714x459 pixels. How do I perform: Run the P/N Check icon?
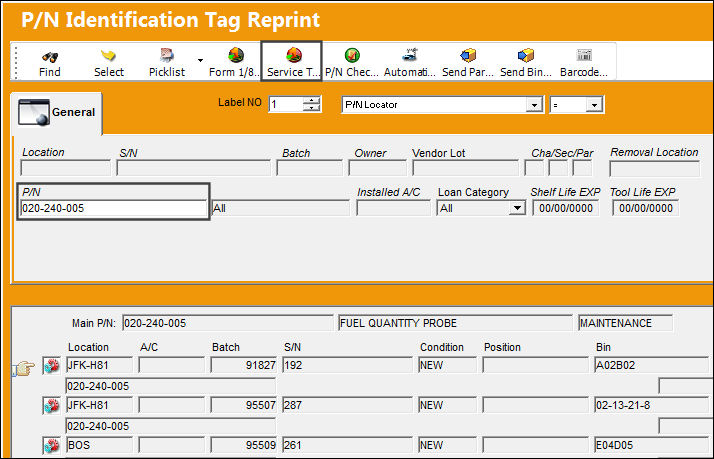click(352, 56)
